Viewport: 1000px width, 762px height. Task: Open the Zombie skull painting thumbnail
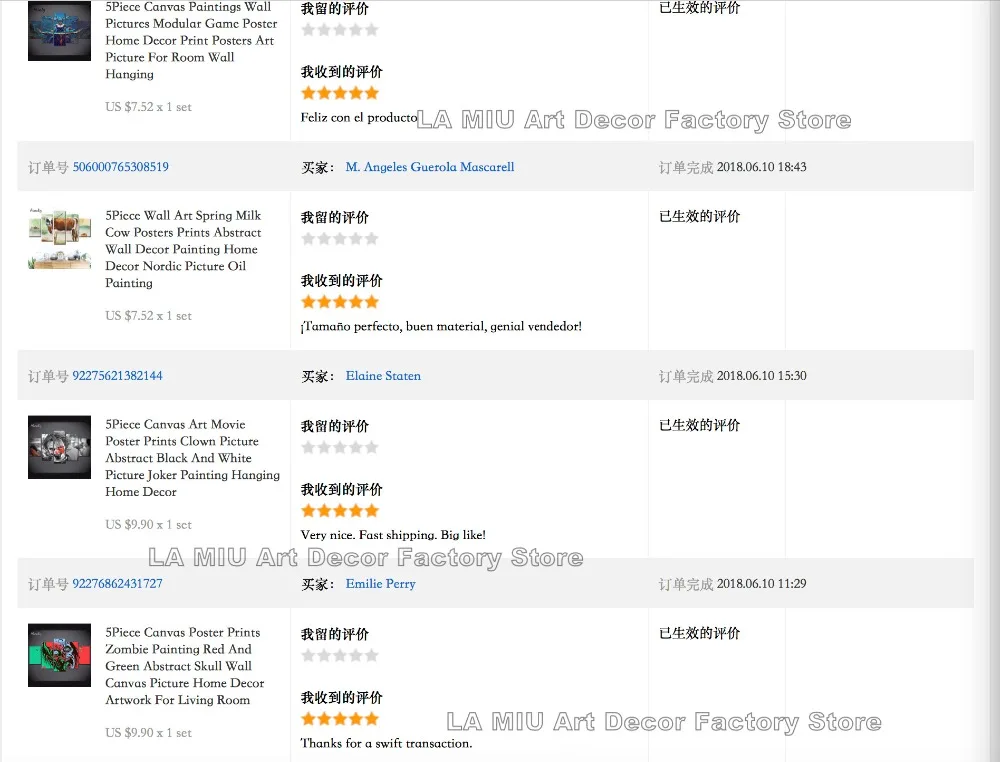click(59, 655)
